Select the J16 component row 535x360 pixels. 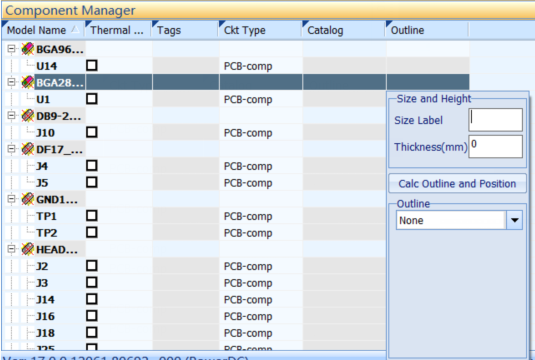pyautogui.click(x=235, y=316)
